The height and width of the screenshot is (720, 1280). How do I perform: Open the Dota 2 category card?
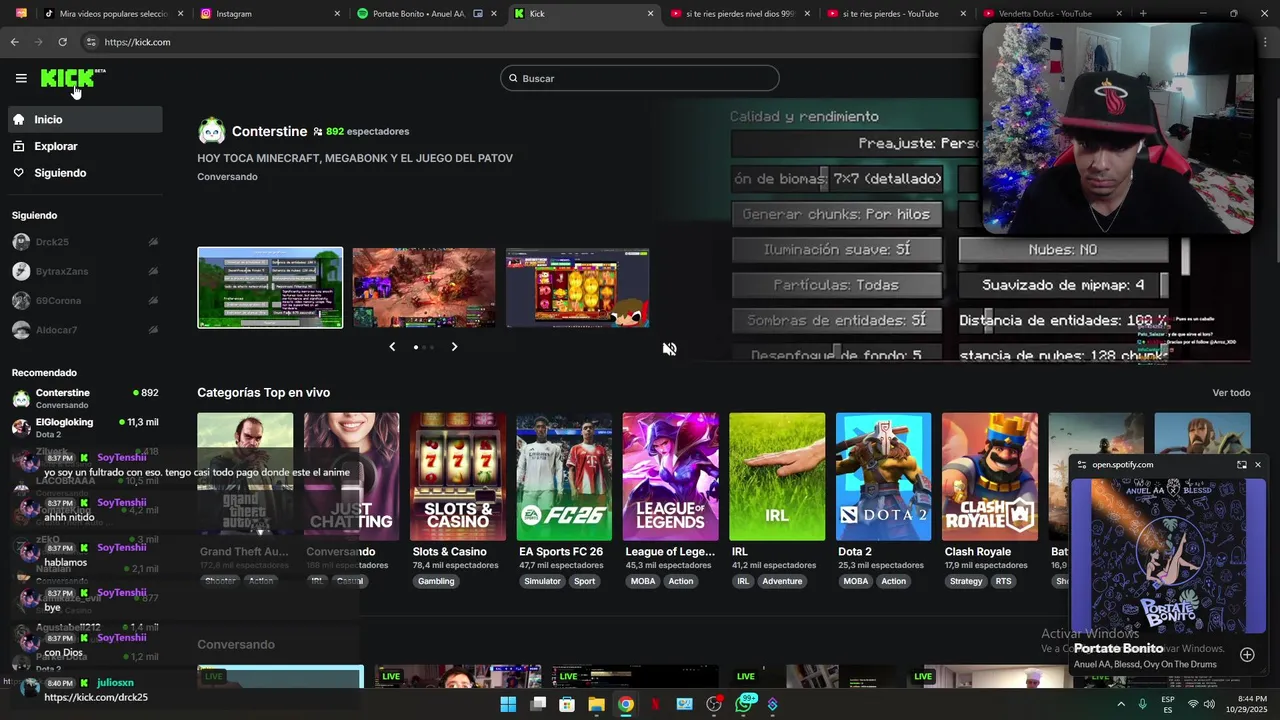click(x=883, y=476)
